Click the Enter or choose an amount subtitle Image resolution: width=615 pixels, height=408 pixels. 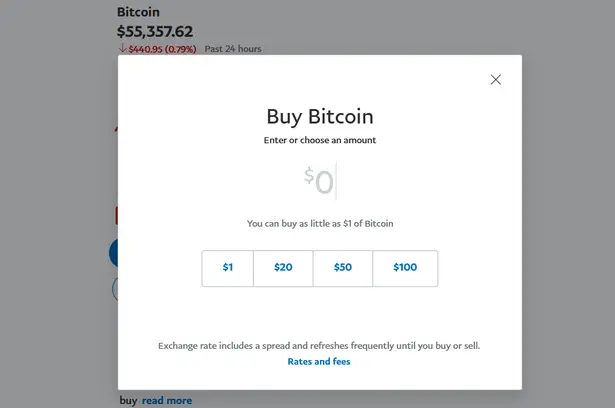coord(320,140)
